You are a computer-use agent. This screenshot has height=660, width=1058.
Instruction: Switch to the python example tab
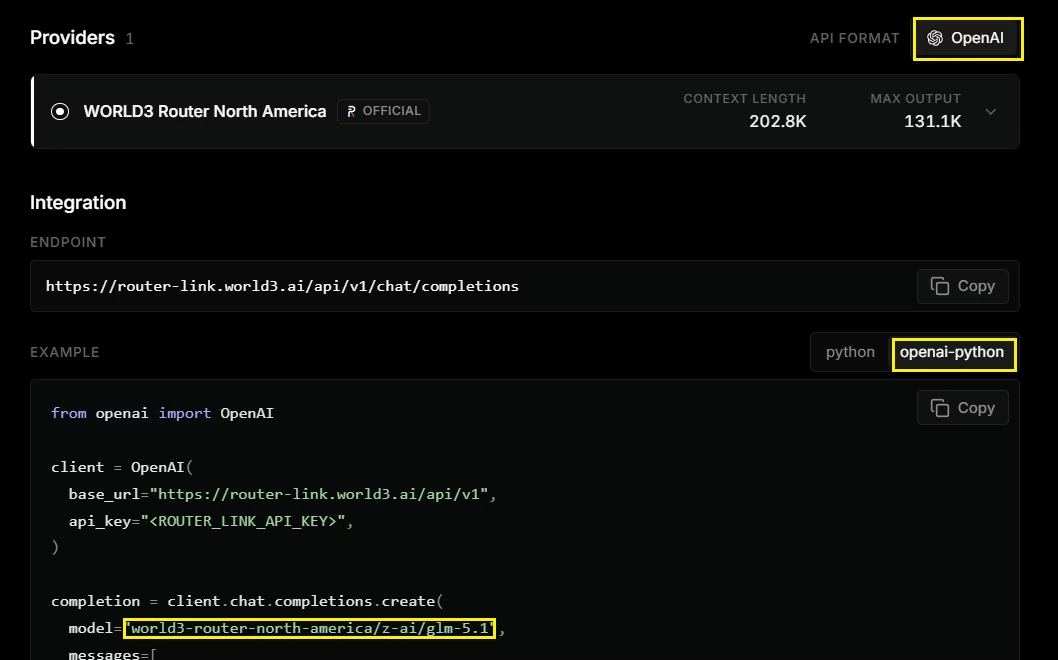[x=850, y=352]
